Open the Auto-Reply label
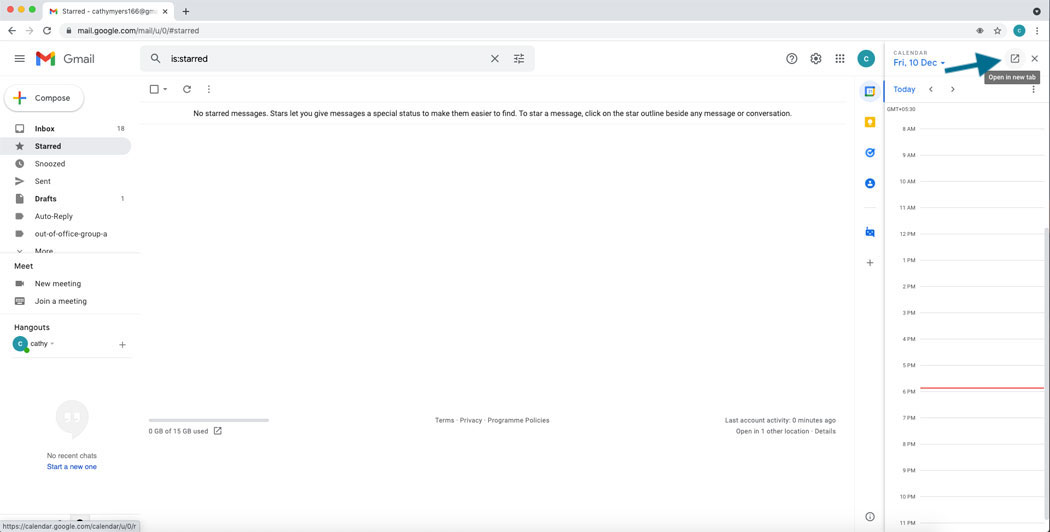The height and width of the screenshot is (532, 1050). (65, 216)
